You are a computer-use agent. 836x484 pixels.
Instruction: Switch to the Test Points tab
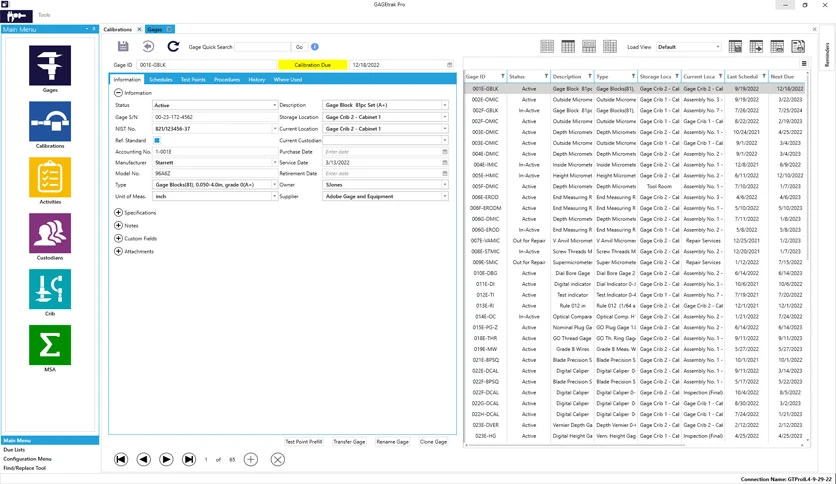[x=193, y=79]
